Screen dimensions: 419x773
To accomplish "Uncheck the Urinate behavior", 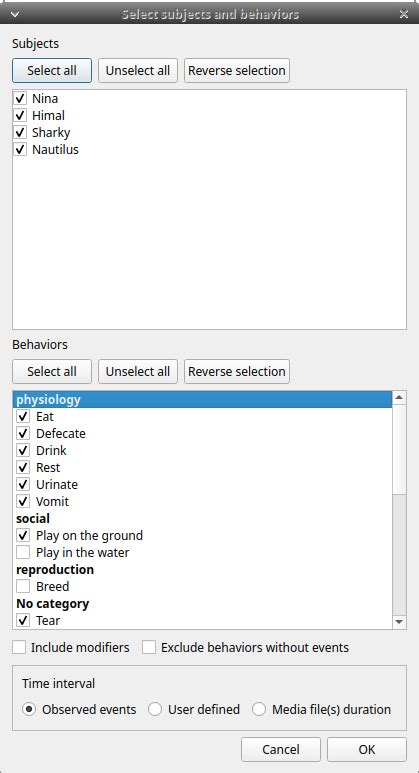I will [x=23, y=485].
